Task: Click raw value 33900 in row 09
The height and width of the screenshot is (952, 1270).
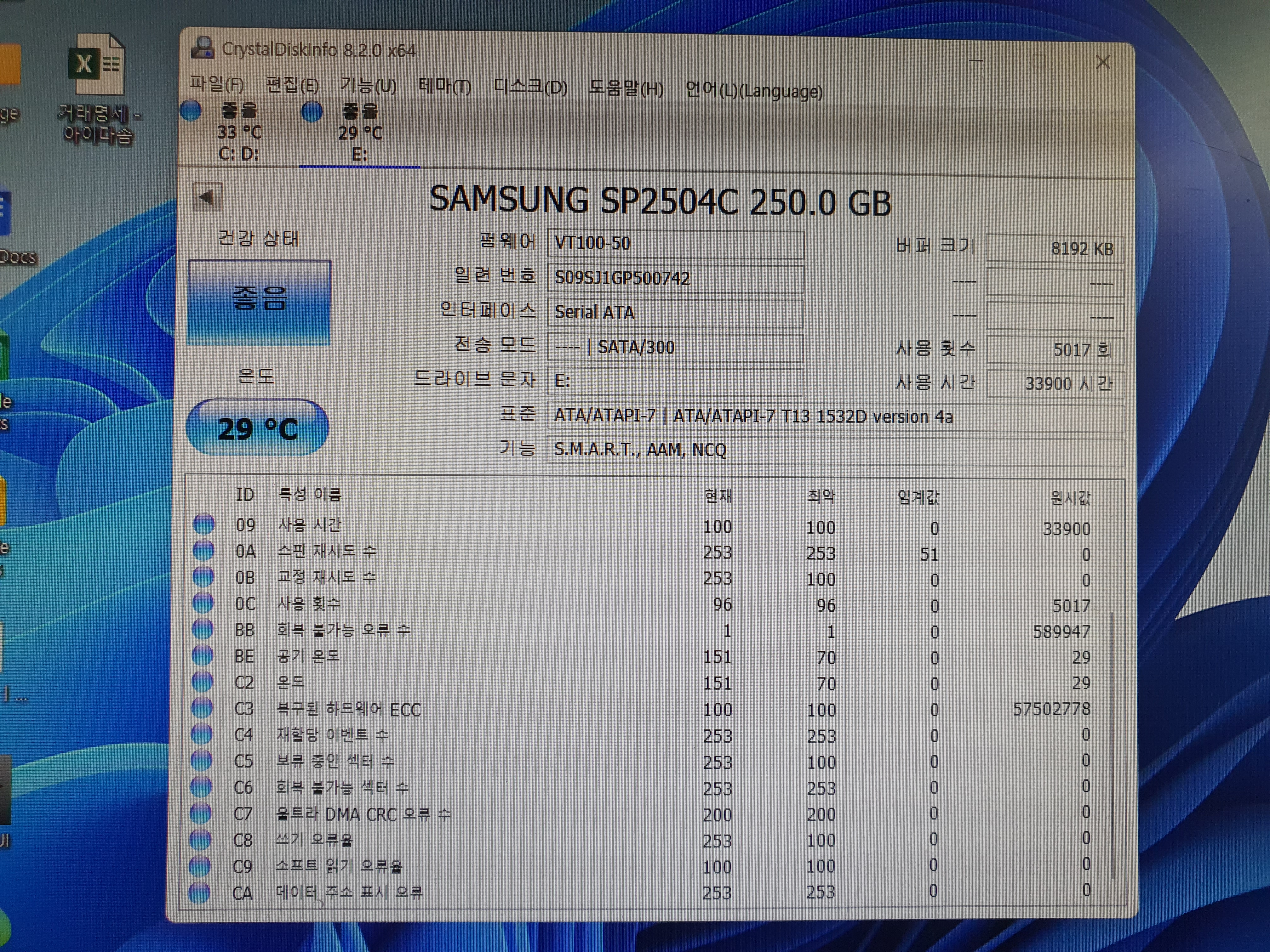Action: 1066,529
